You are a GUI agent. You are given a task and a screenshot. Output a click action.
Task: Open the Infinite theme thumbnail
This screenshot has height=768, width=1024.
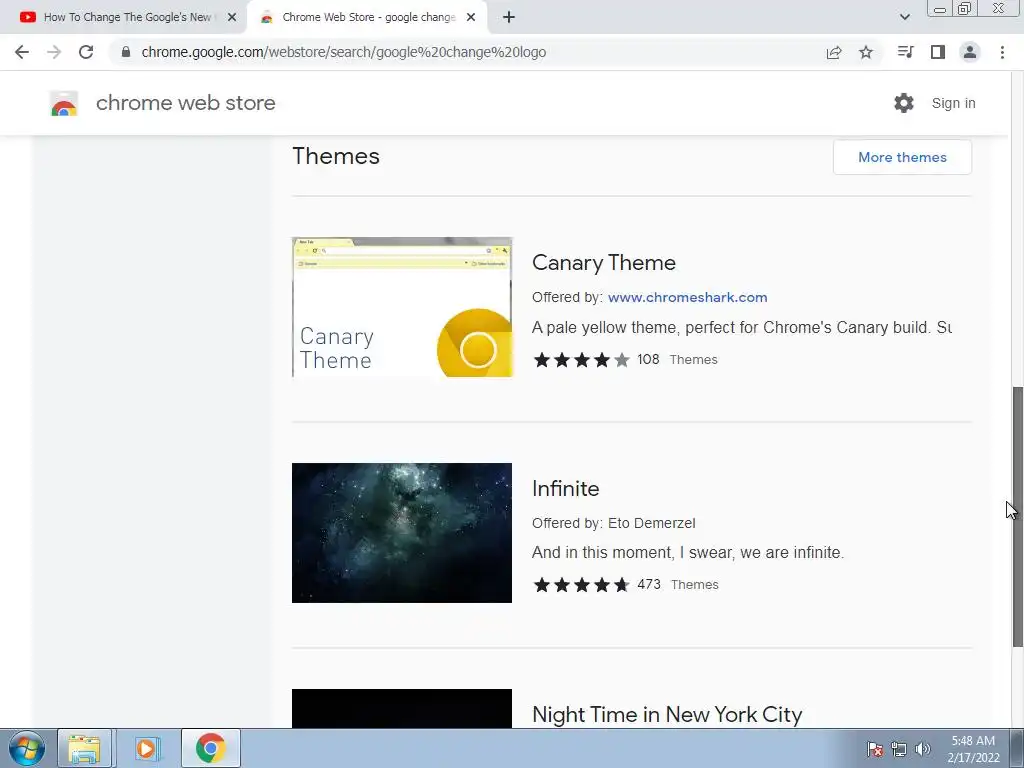point(402,533)
